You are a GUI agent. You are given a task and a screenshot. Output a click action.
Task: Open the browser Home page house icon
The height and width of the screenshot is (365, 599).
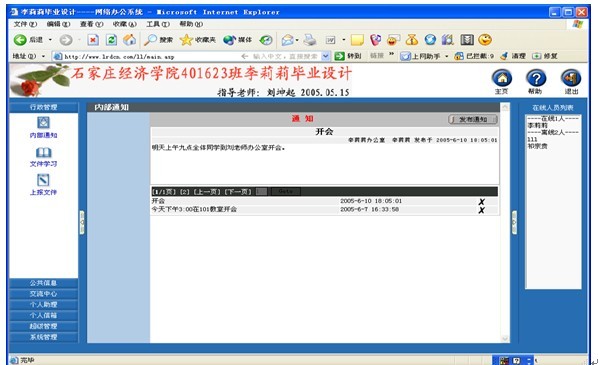coord(130,40)
